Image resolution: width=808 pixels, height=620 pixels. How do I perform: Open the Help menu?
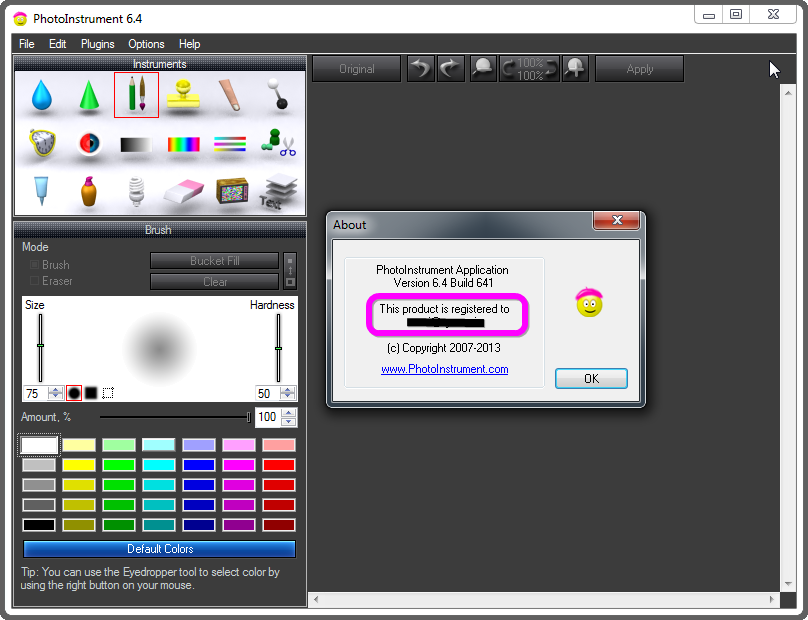click(x=190, y=44)
